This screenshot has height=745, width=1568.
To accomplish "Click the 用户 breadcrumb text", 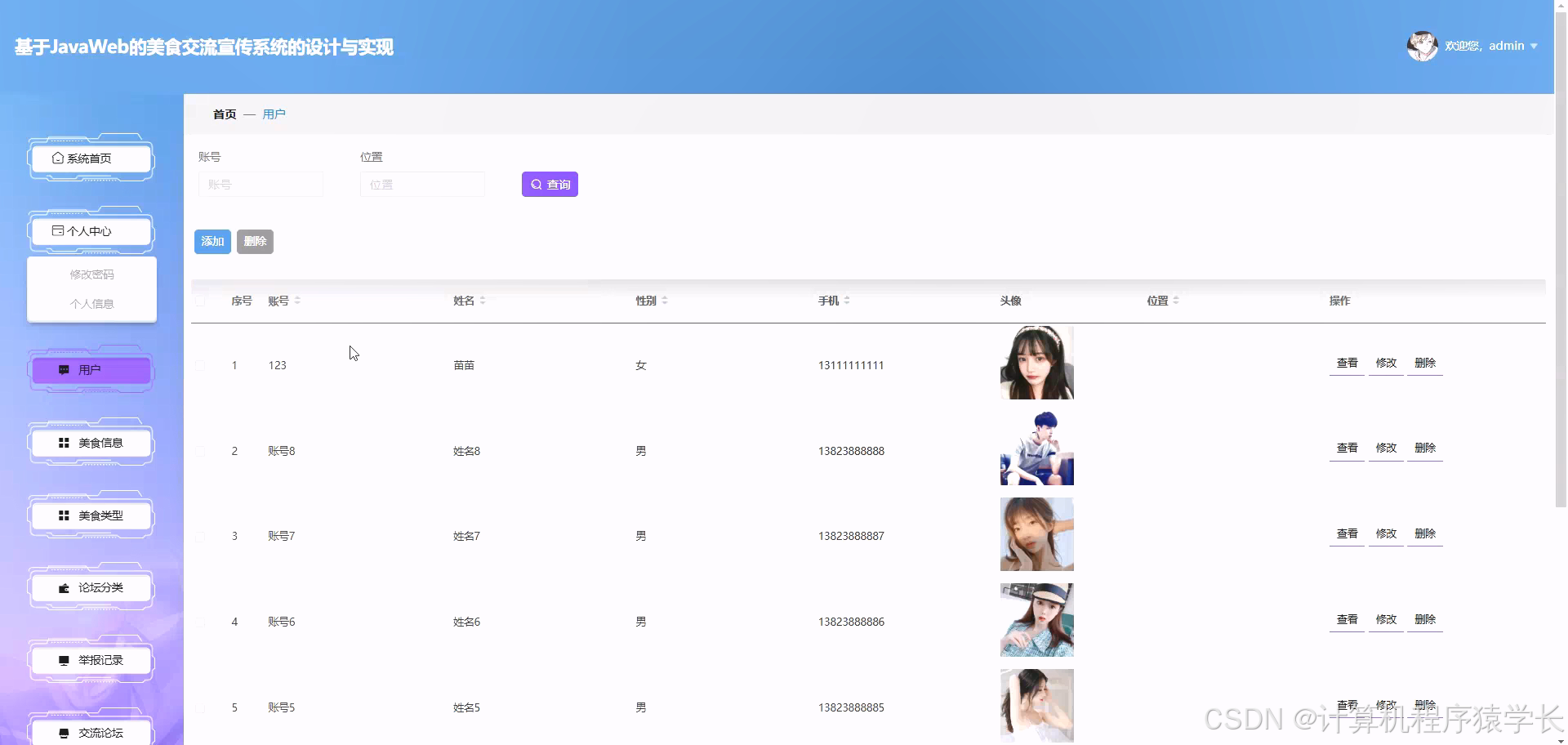I will click(274, 114).
